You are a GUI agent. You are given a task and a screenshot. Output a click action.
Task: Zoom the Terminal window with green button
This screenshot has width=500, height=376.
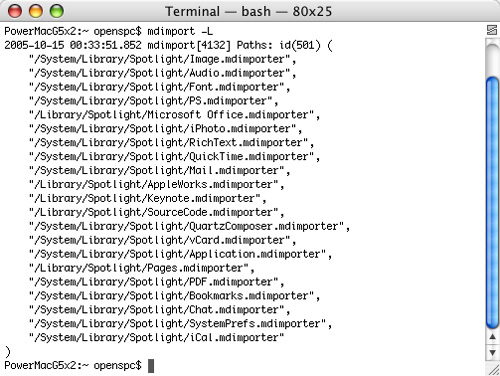56,11
